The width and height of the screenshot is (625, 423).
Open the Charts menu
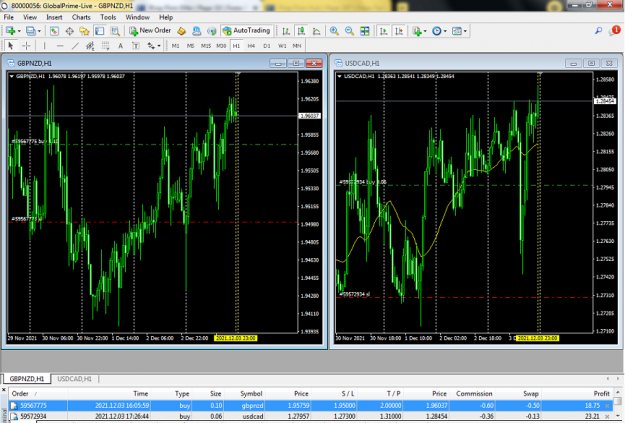pos(81,17)
